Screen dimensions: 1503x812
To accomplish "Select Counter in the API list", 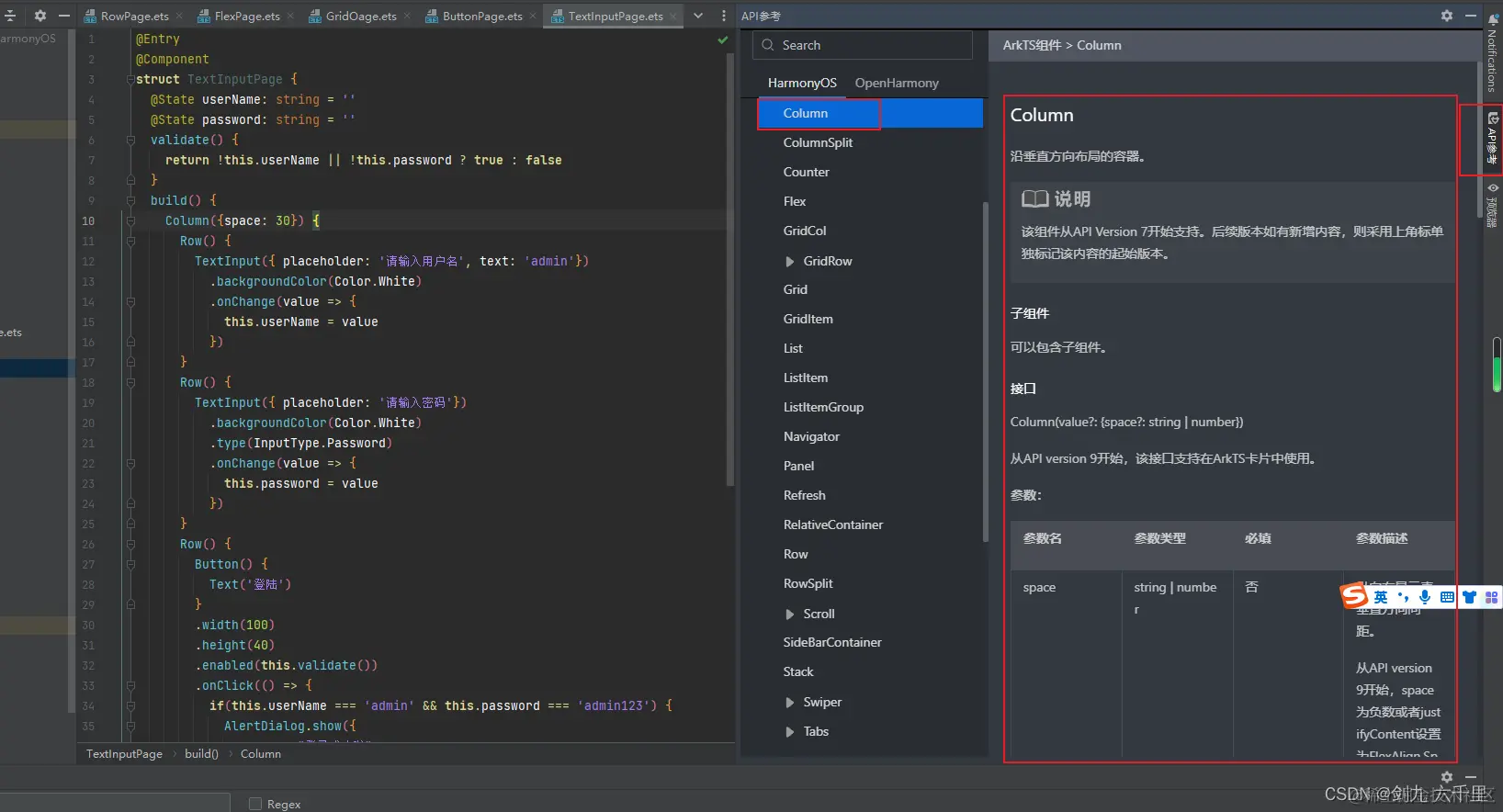I will click(806, 172).
